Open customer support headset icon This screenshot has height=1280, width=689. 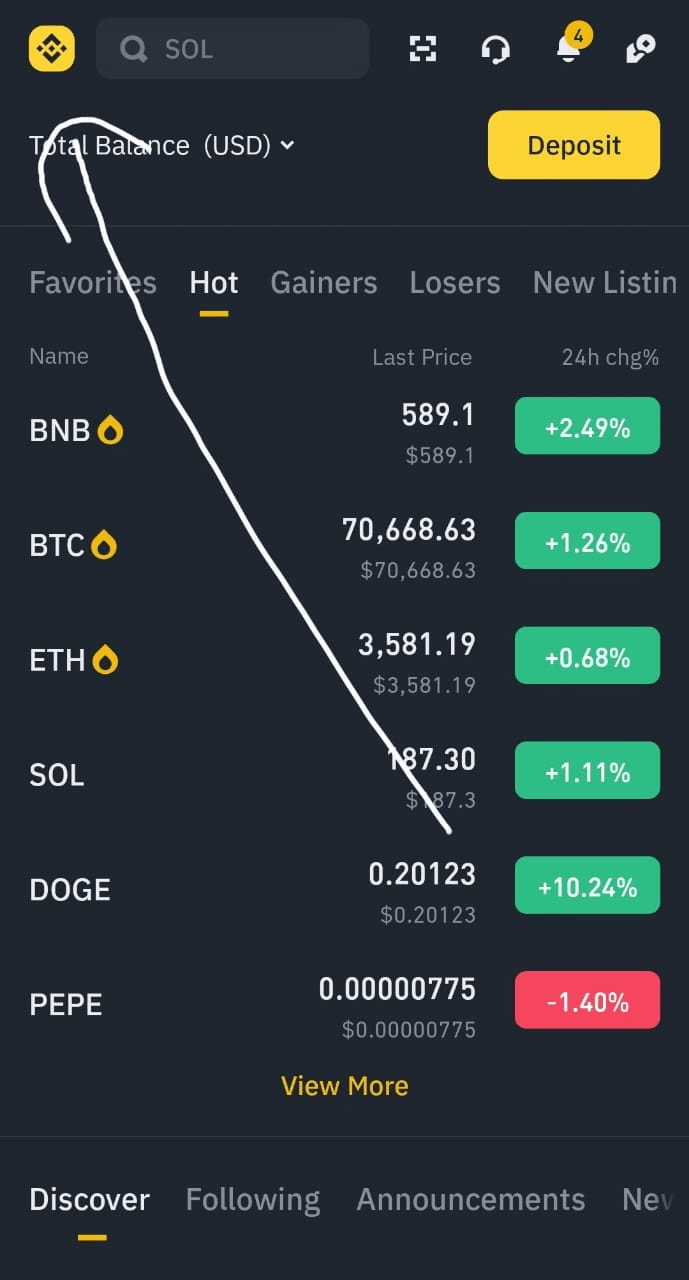click(x=495, y=48)
